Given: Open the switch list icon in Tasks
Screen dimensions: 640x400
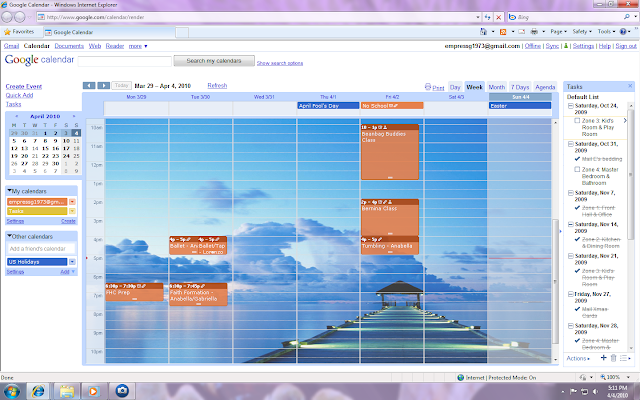Looking at the screenshot, I should tap(625, 358).
